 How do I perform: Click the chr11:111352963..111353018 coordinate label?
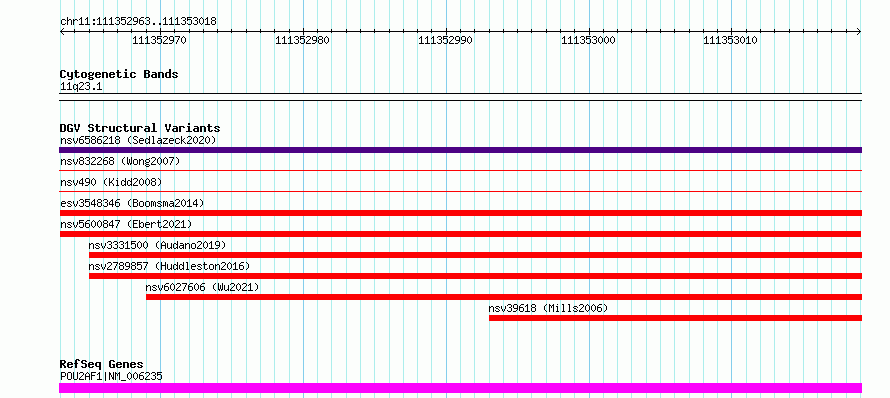click(138, 22)
